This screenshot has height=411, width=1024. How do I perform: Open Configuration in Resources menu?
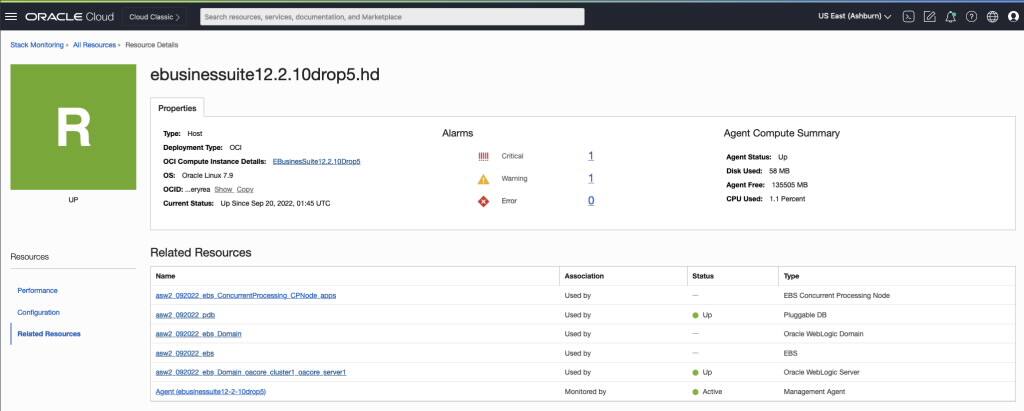pos(39,312)
